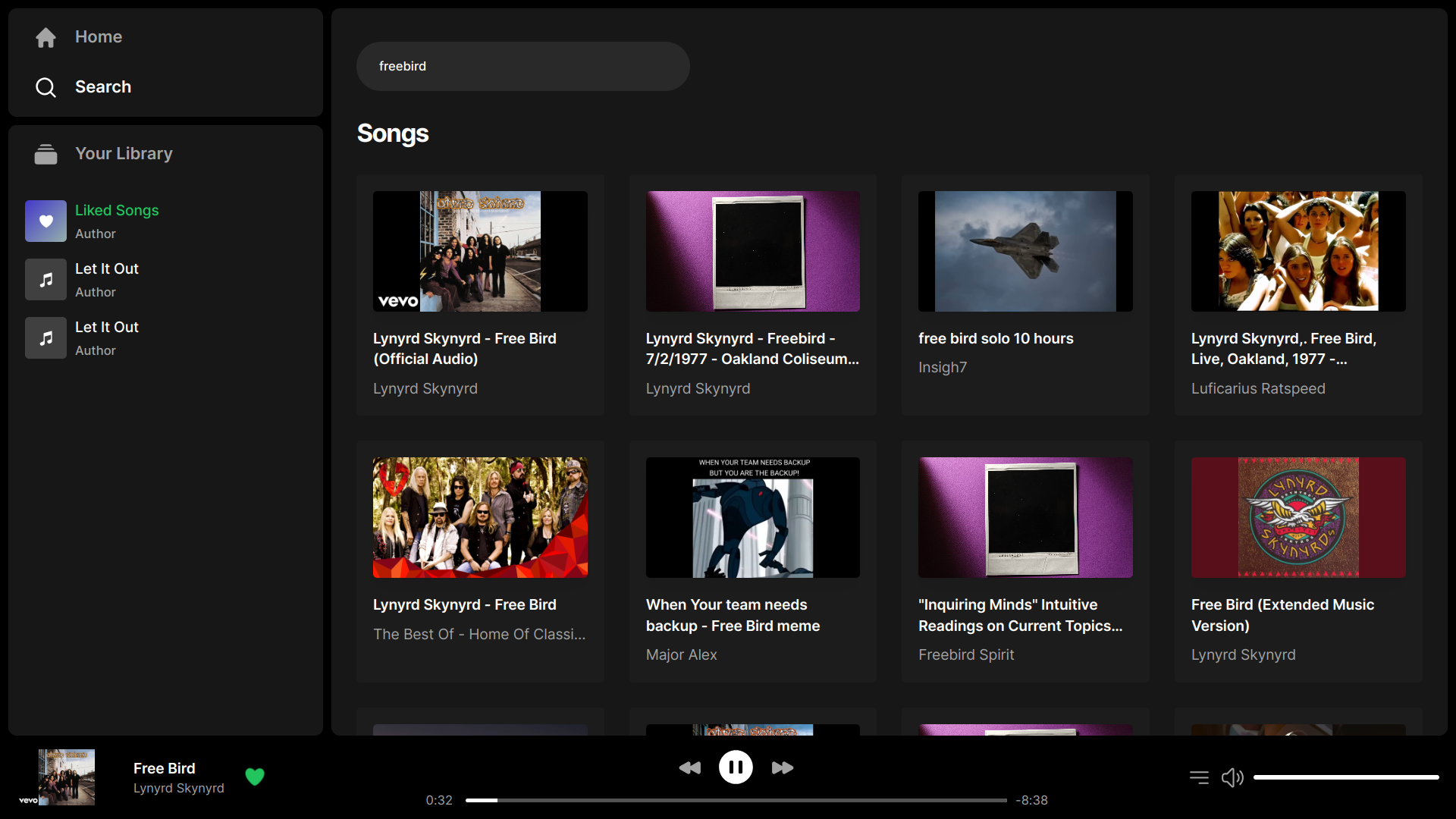Screen dimensions: 1456x819
Task: Open Your Library label
Action: point(124,154)
